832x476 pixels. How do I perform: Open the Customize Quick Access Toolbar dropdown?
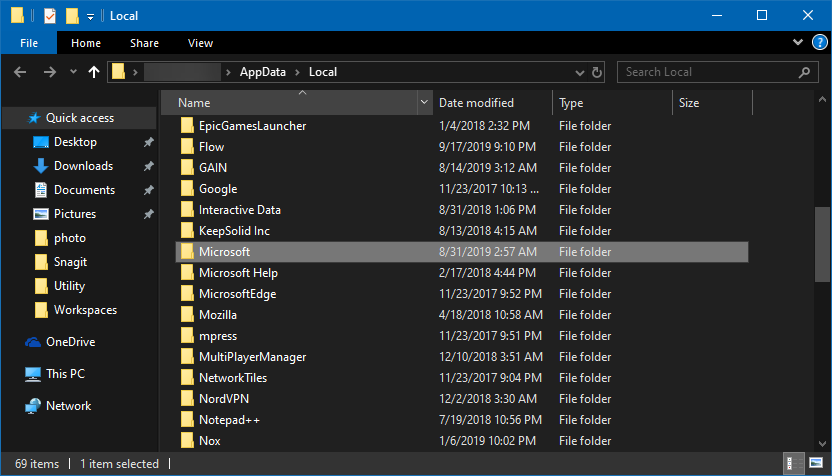[x=90, y=16]
